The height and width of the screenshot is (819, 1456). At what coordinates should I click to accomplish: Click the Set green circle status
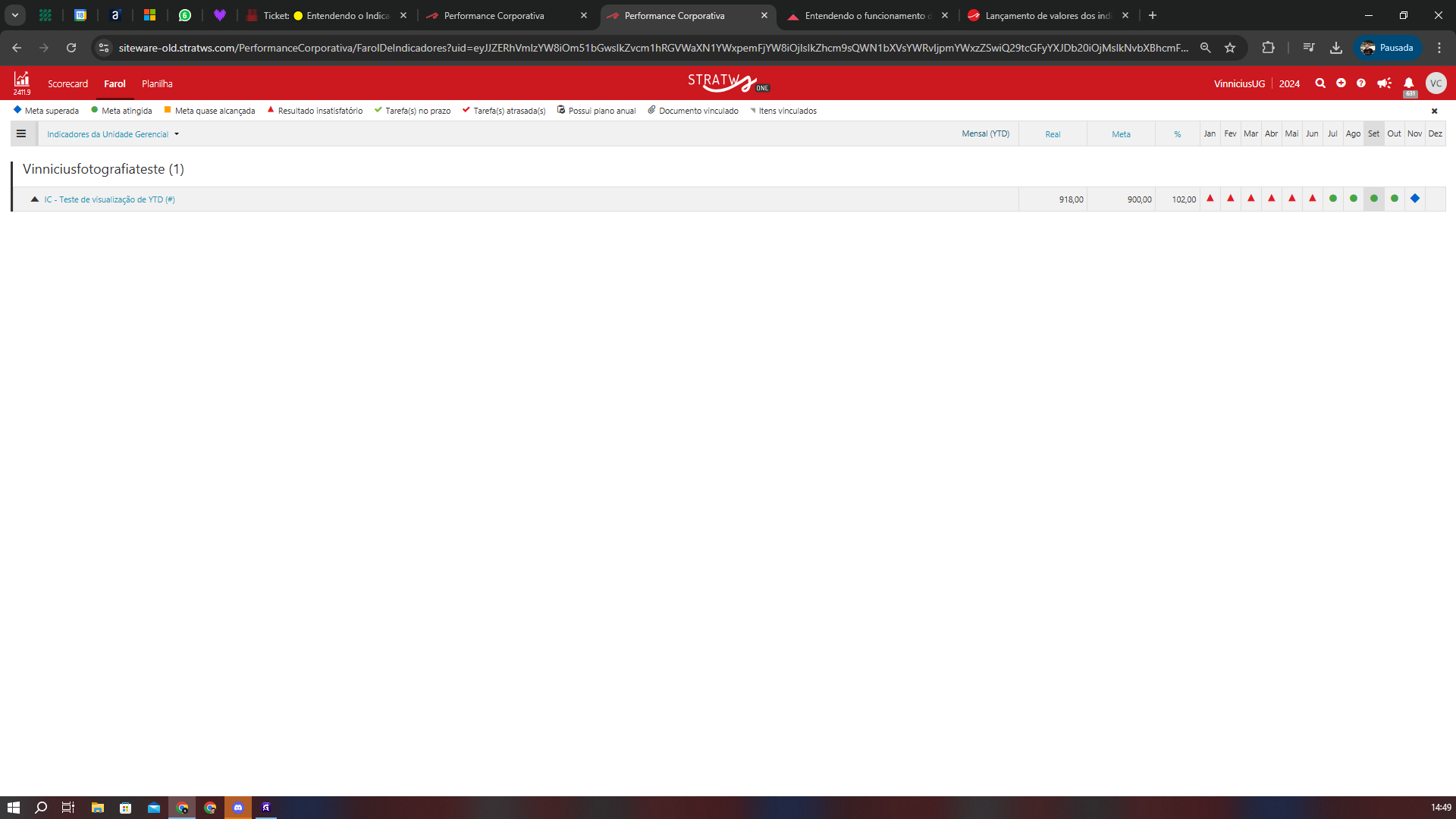coord(1374,199)
